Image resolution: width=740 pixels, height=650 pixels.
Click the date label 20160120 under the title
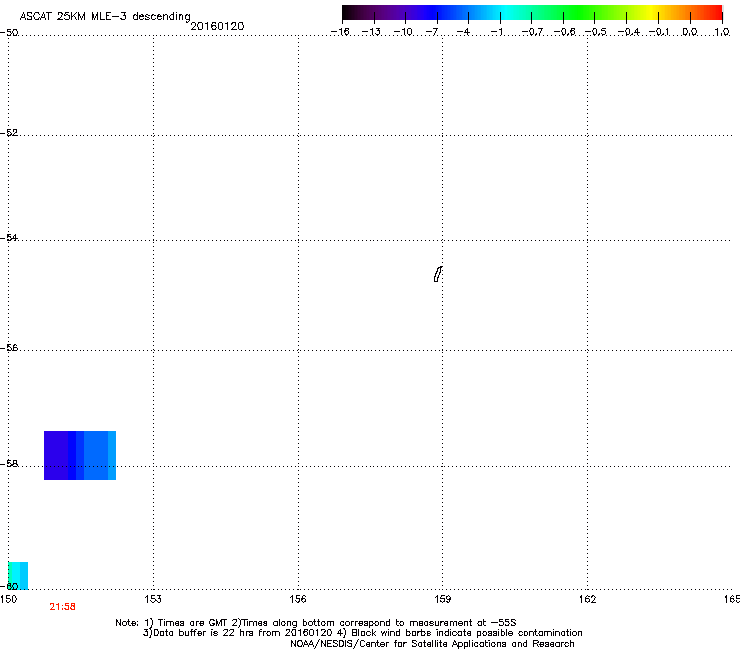217,26
